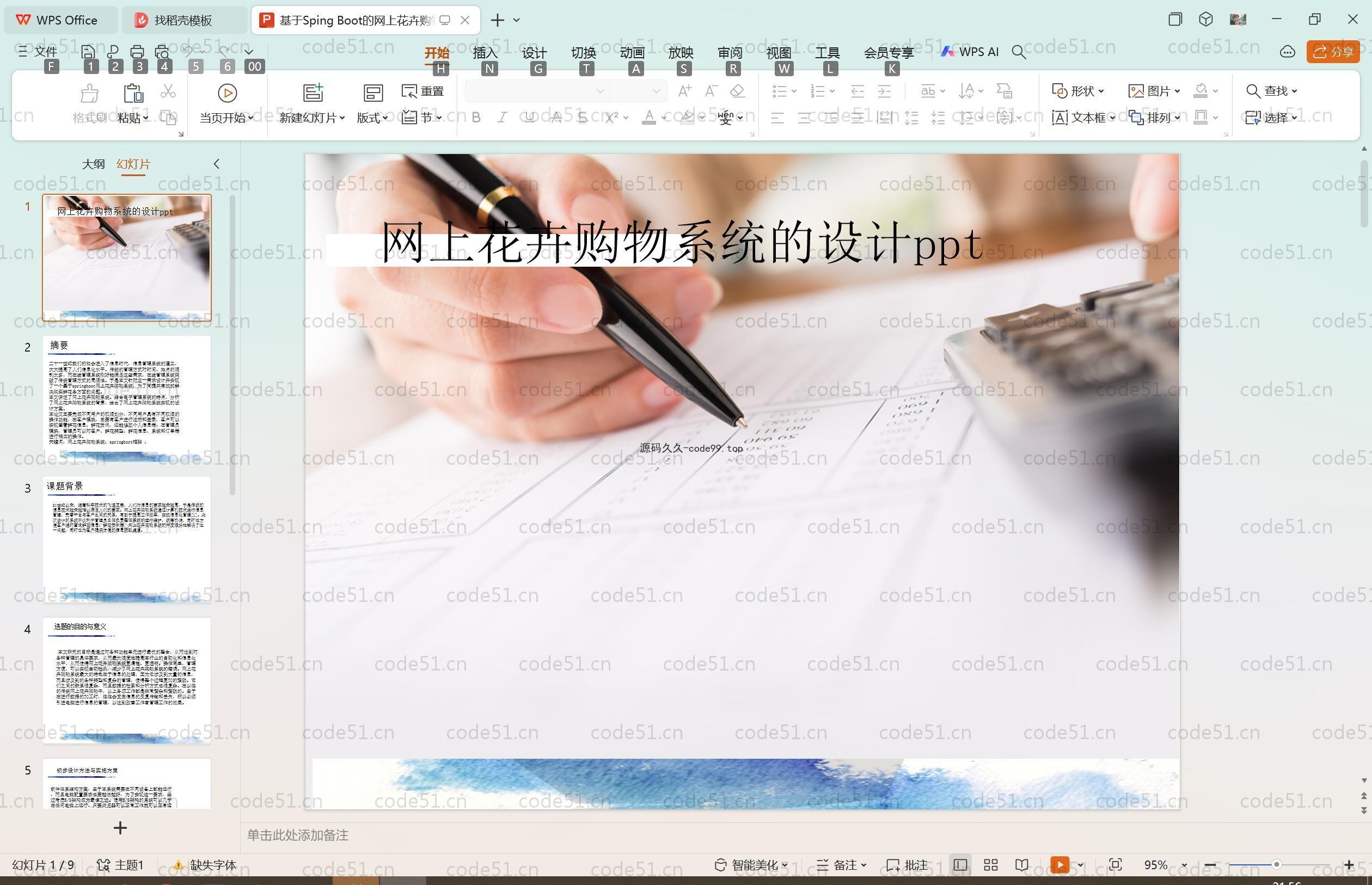The width and height of the screenshot is (1372, 885).
Task: Click the Copy icon below scissors
Action: pos(168,117)
